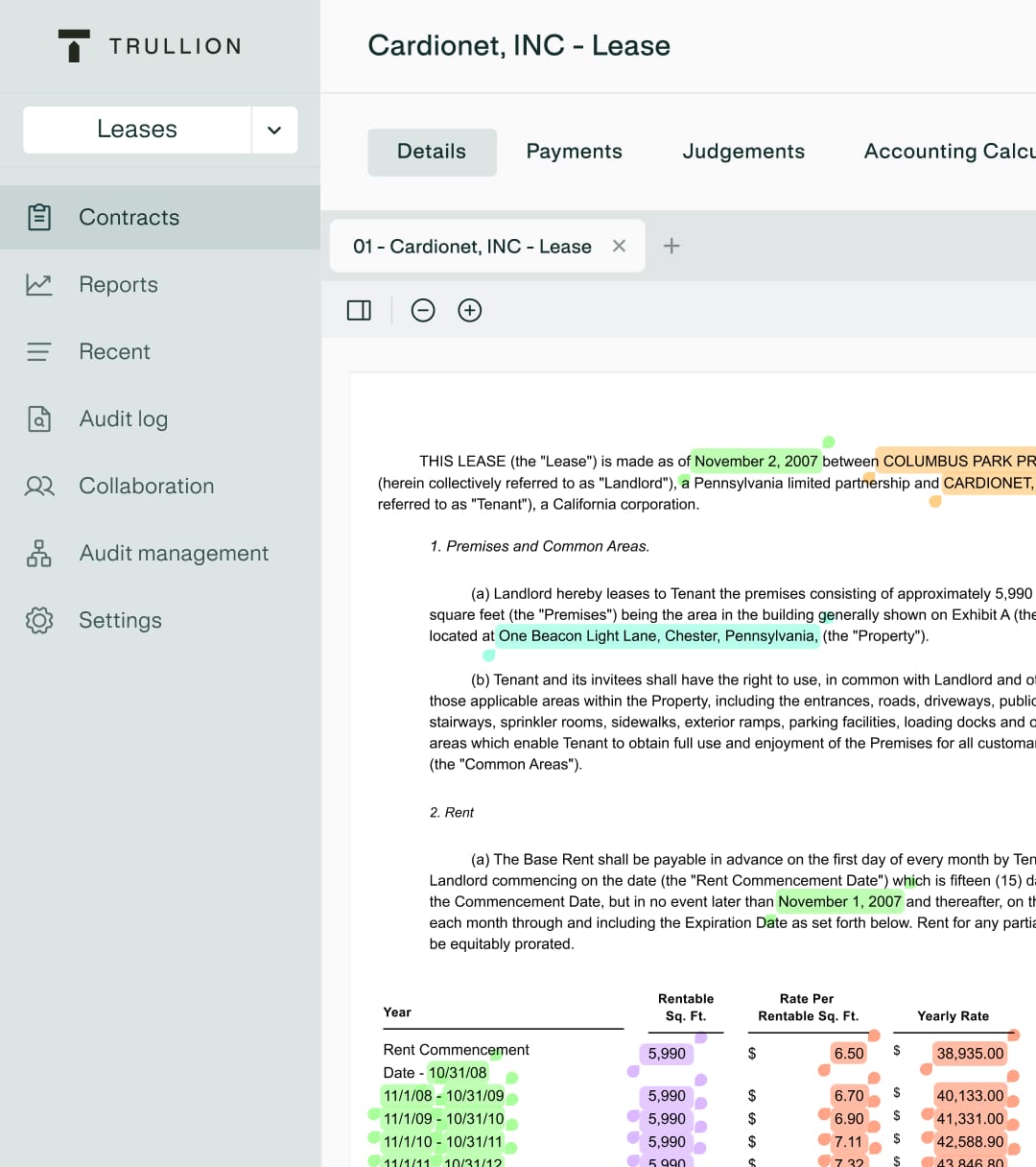Toggle the split document view icon
The width and height of the screenshot is (1036, 1167).
358,310
